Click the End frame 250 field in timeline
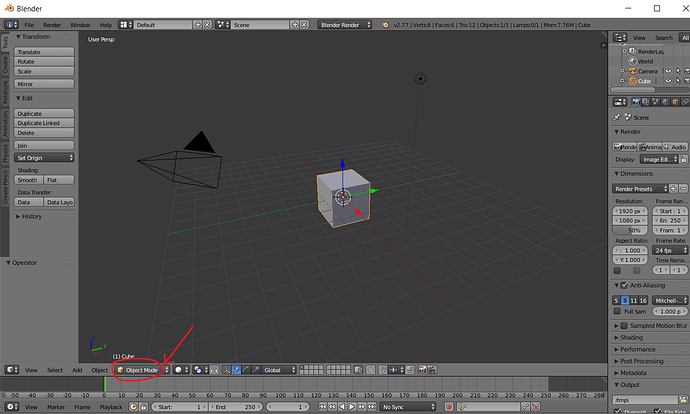The width and height of the screenshot is (690, 414). click(x=236, y=407)
